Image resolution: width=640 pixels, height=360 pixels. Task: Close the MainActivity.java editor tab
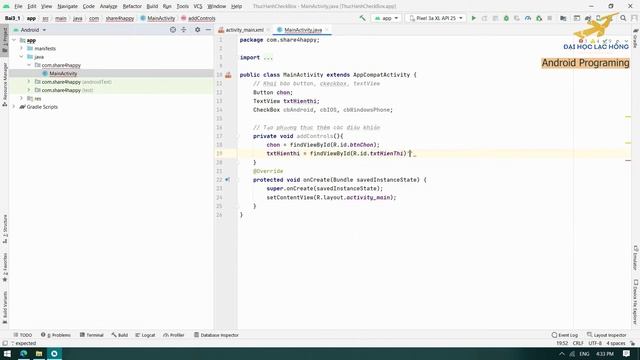tap(327, 30)
